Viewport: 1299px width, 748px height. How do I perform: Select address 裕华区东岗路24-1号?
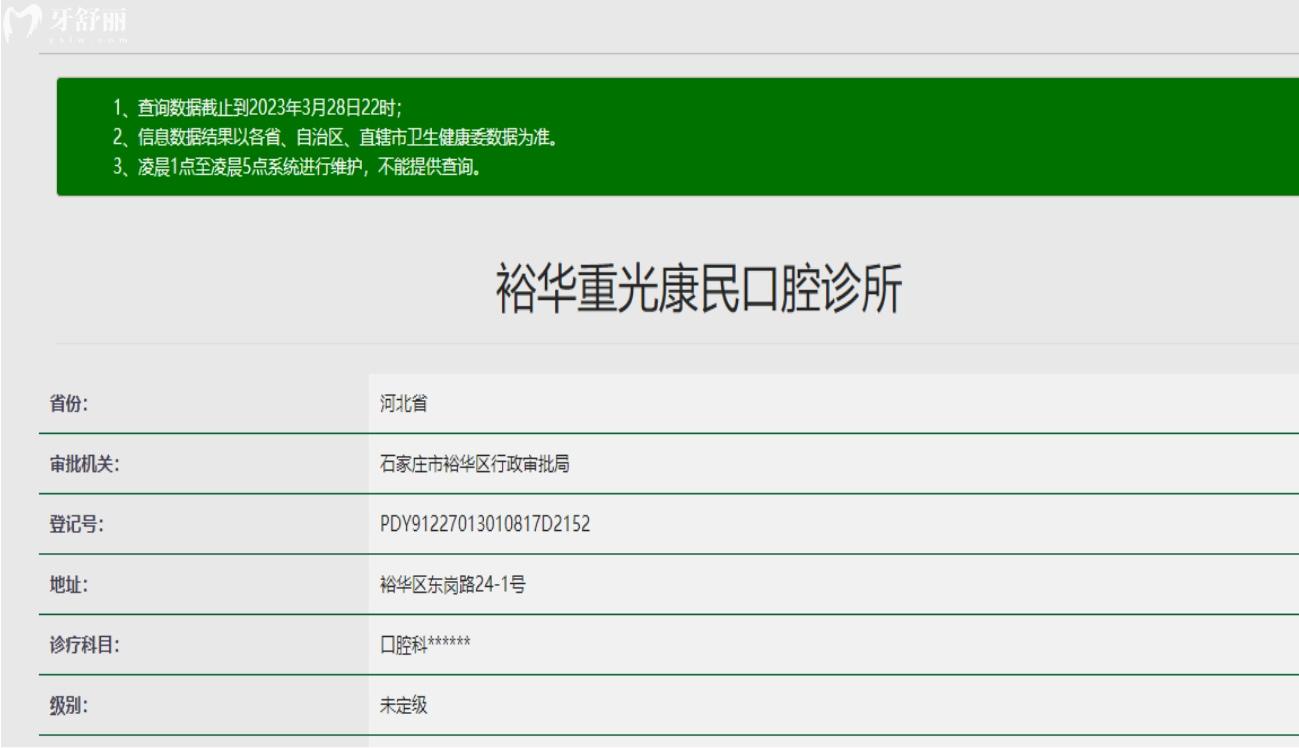(x=448, y=586)
